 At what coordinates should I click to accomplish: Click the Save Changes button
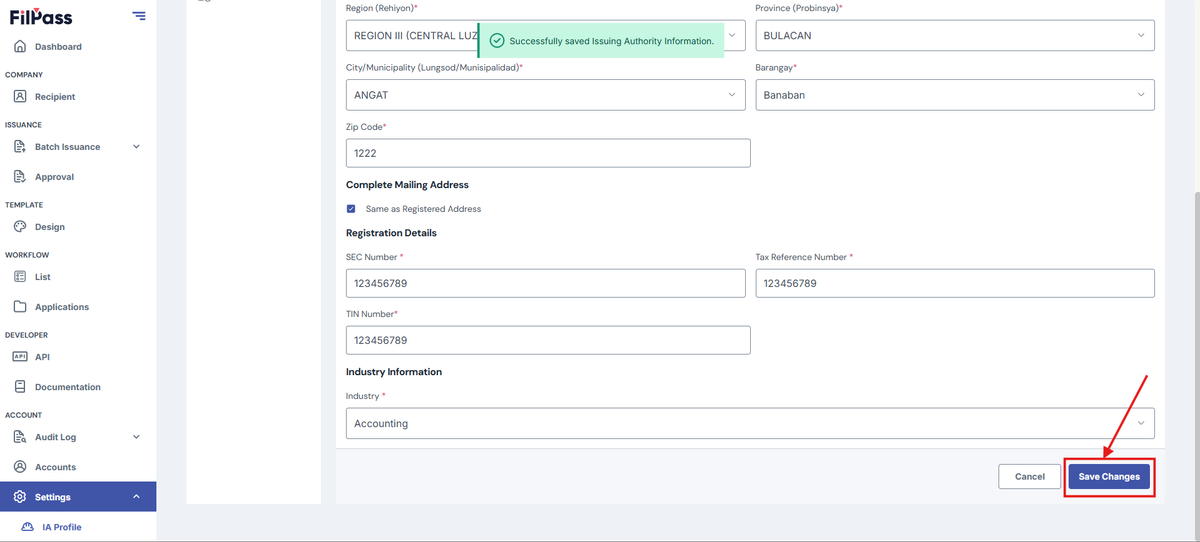pos(1109,477)
